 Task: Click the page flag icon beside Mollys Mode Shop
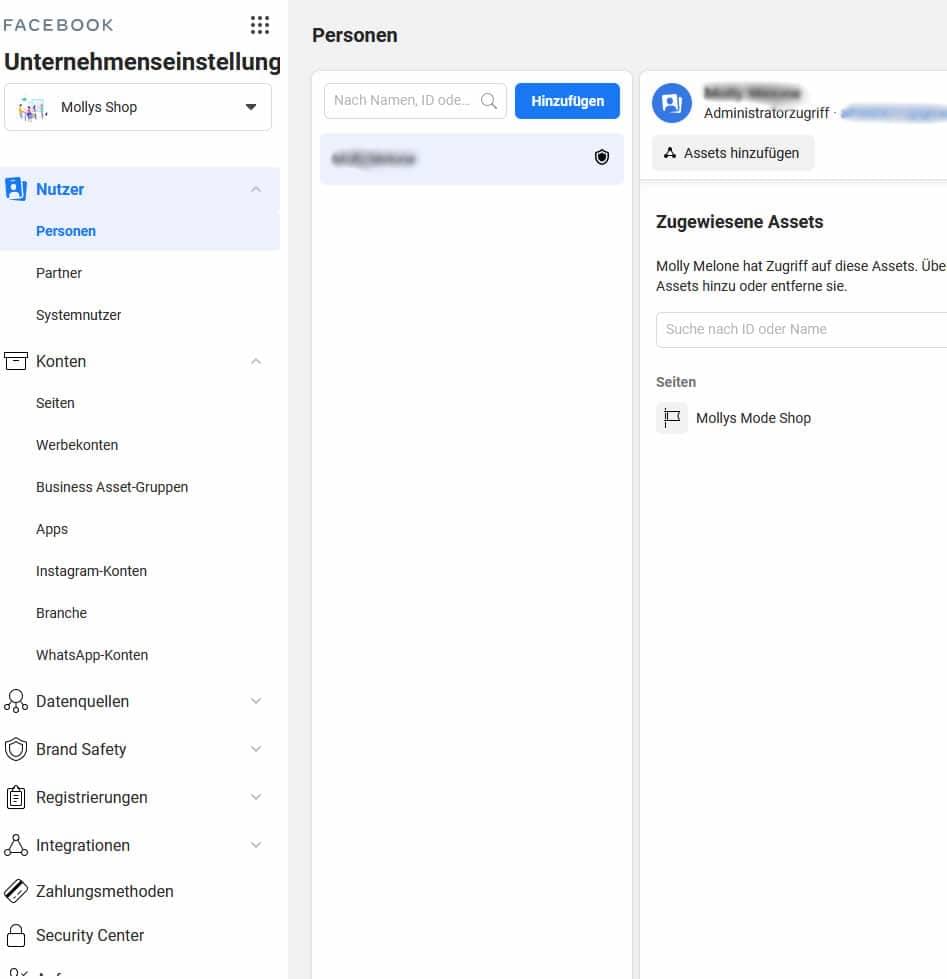(x=672, y=418)
